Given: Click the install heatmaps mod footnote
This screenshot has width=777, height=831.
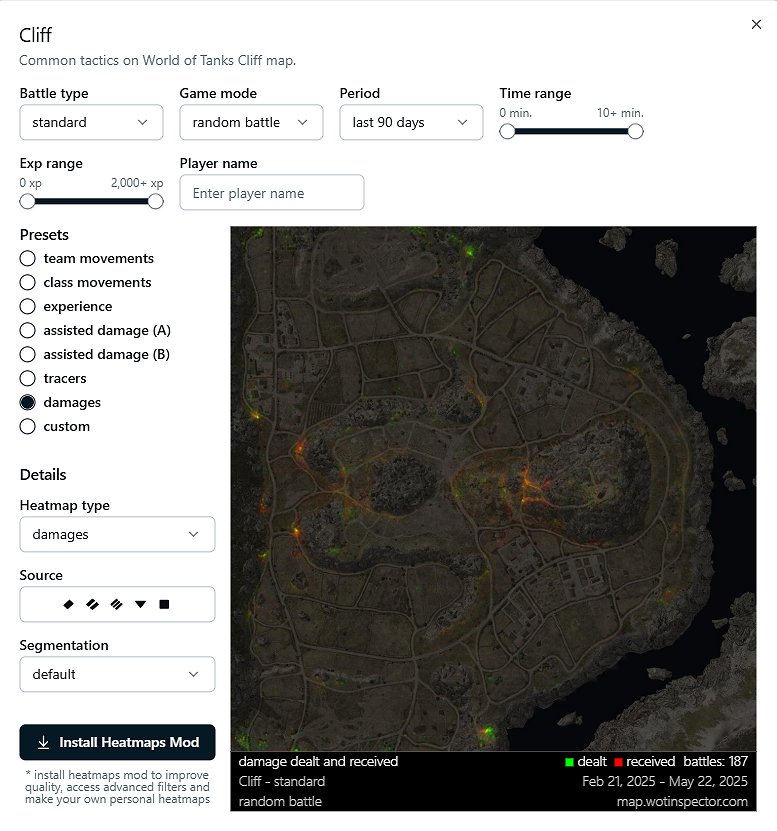Looking at the screenshot, I should 117,787.
